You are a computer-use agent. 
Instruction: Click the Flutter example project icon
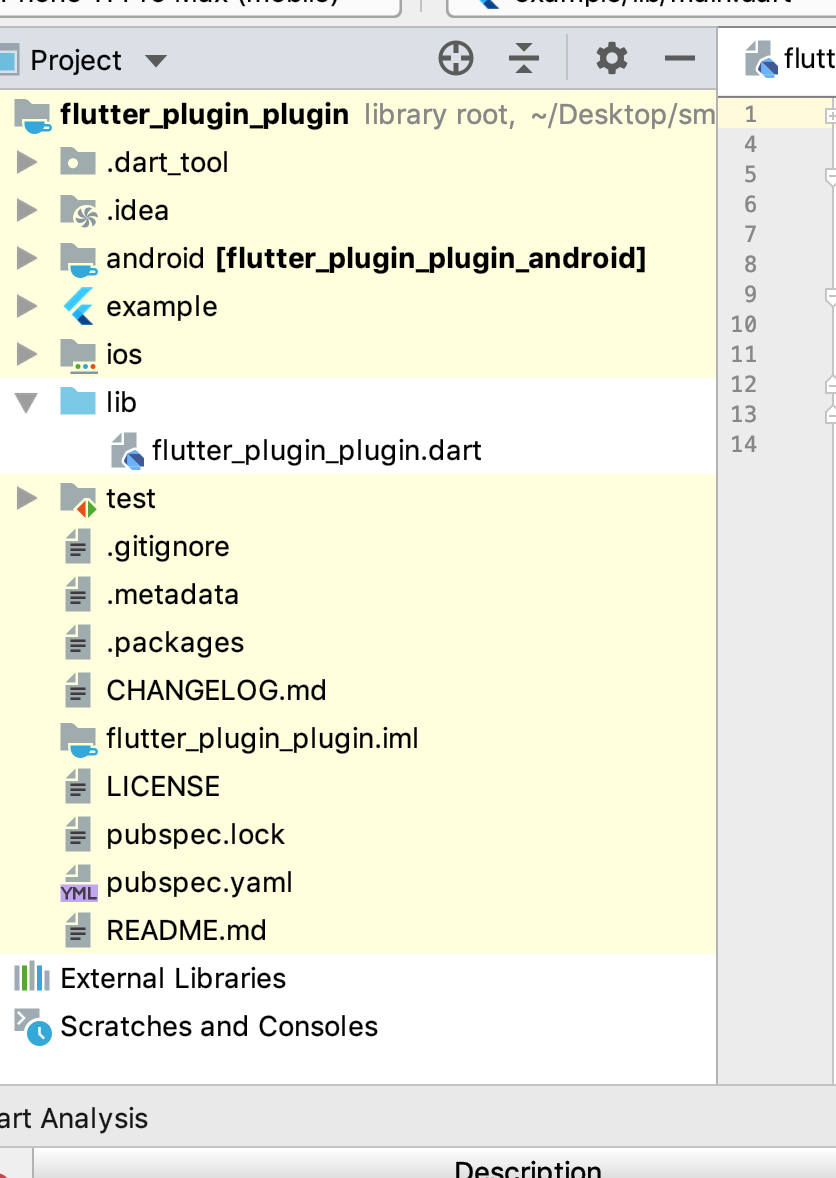pyautogui.click(x=78, y=307)
